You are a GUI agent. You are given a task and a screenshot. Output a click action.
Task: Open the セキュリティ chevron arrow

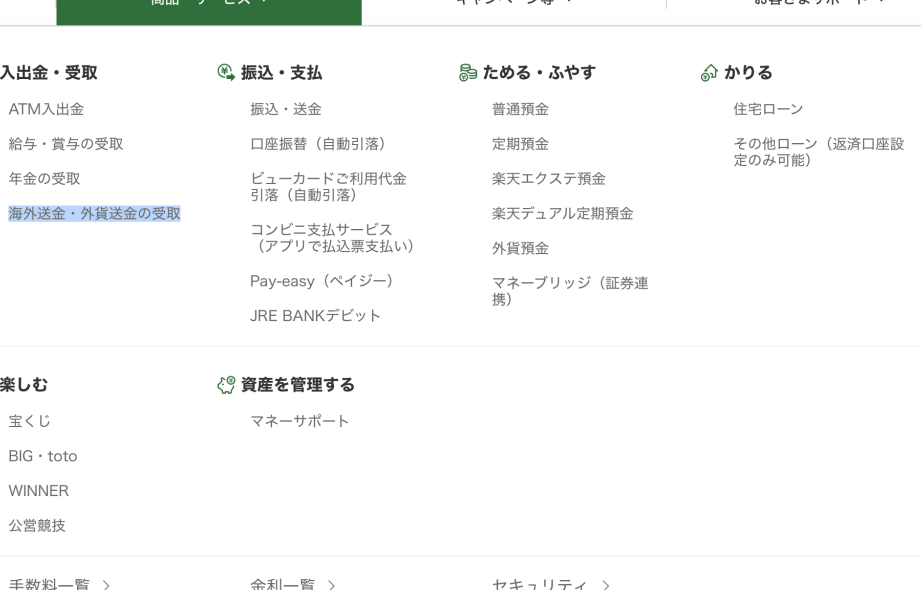(605, 585)
